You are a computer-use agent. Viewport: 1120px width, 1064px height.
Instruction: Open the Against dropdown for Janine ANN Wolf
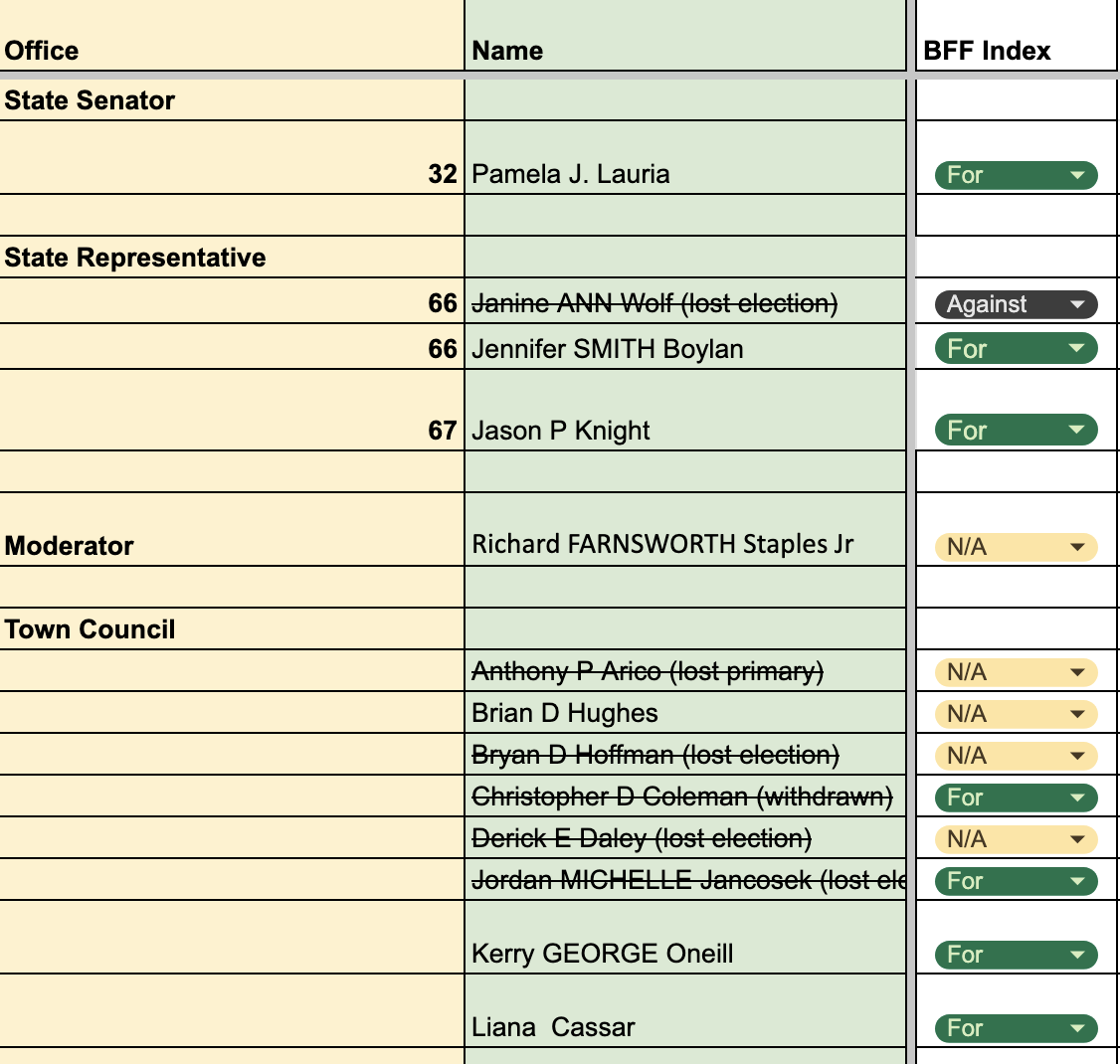tap(1016, 304)
